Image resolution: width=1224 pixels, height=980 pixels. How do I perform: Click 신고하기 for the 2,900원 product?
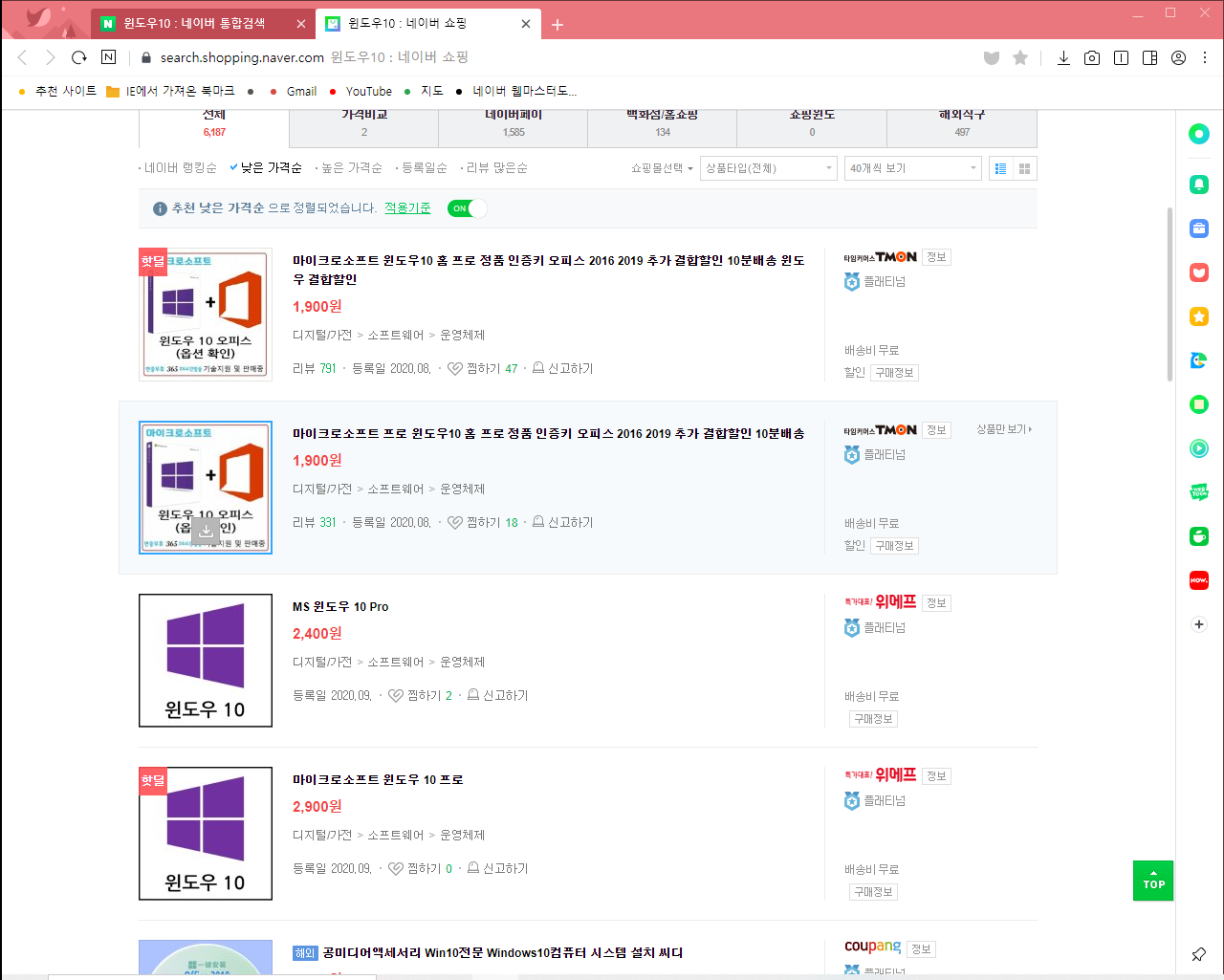497,868
